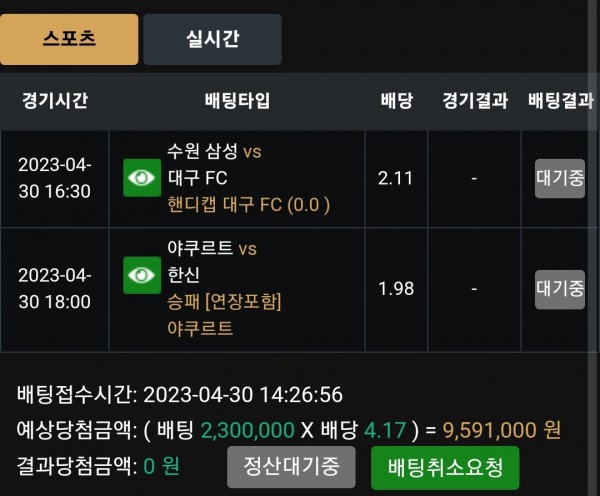Image resolution: width=600 pixels, height=496 pixels.
Task: Select the 경기시간 column header
Action: pyautogui.click(x=55, y=101)
